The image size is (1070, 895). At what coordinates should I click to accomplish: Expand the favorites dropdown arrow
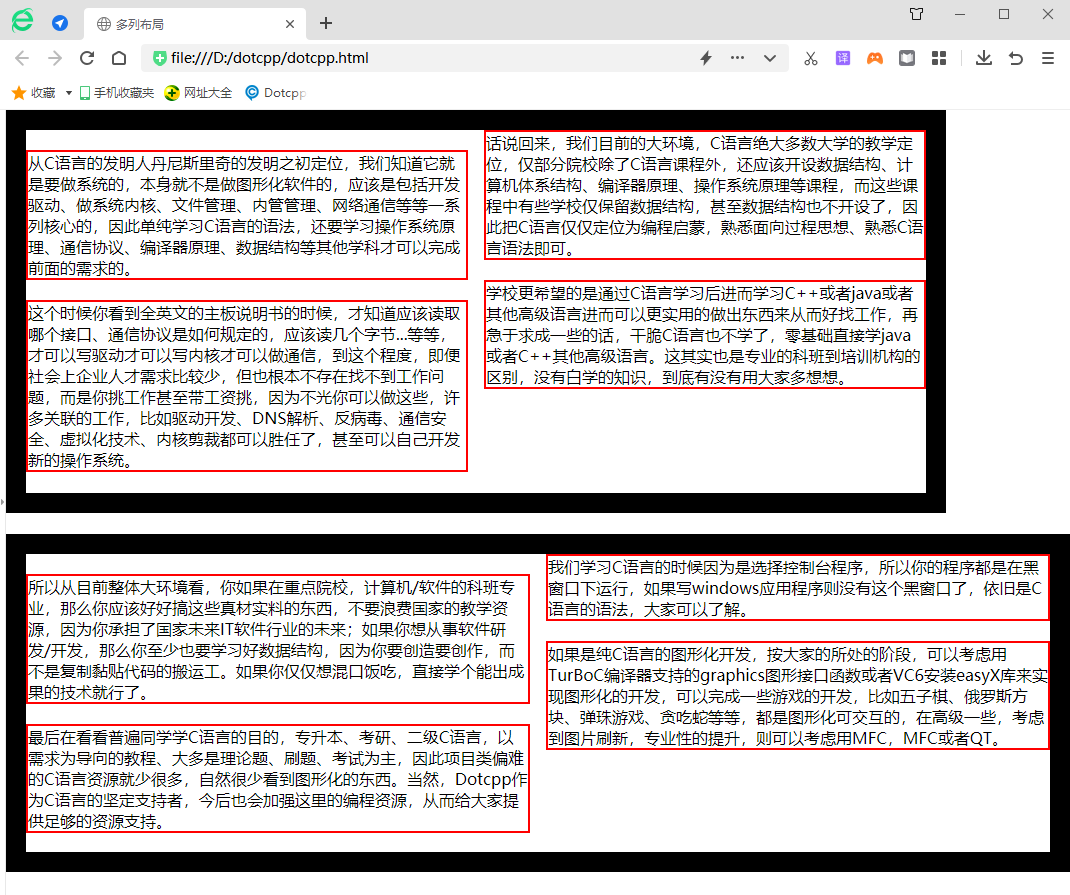(69, 93)
